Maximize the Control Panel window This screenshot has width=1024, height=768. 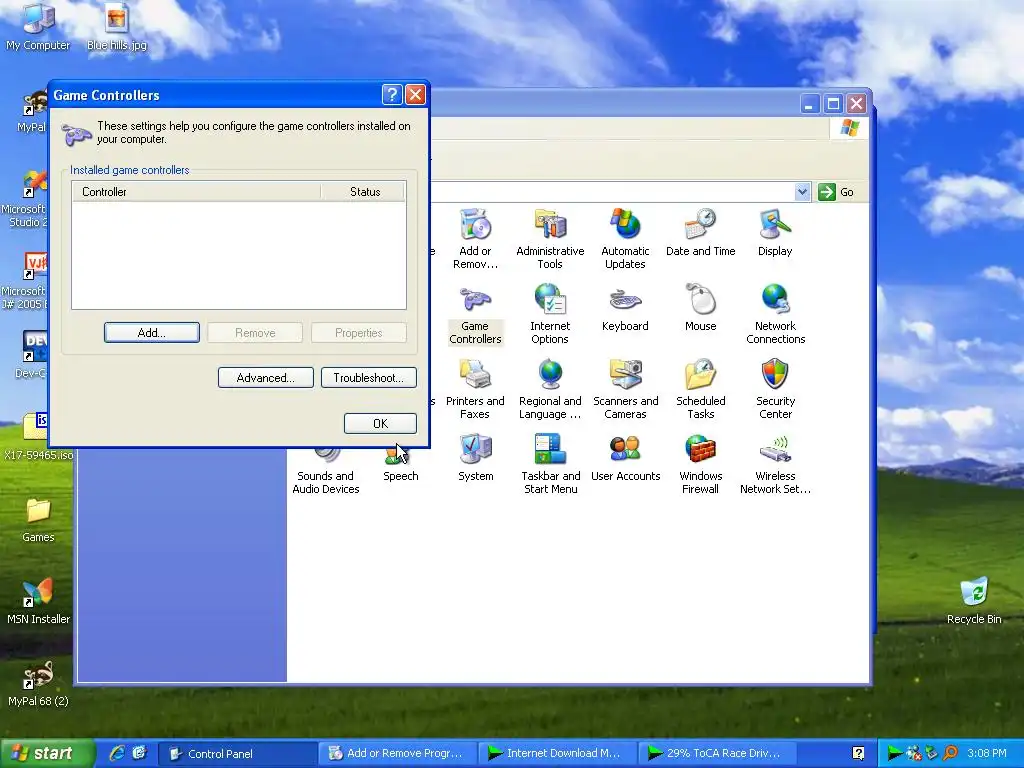pyautogui.click(x=833, y=103)
